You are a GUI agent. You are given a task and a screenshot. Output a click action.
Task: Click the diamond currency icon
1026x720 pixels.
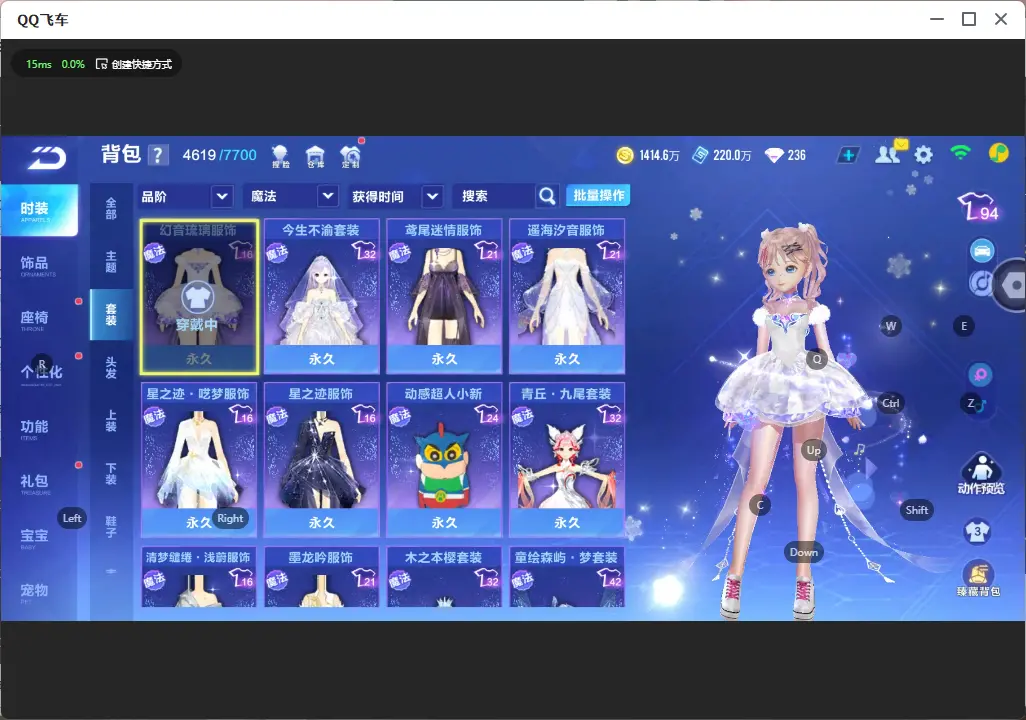[x=774, y=156]
